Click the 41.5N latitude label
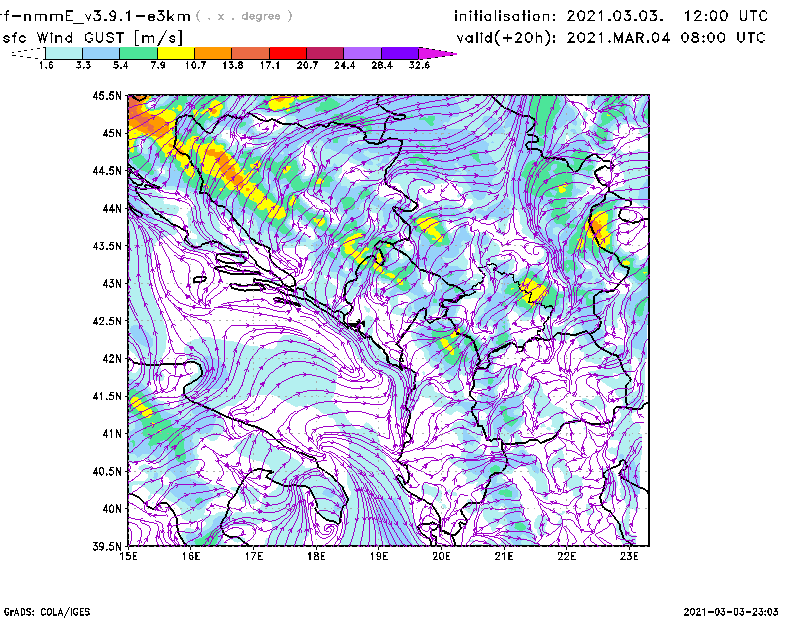800x618 pixels. click(107, 396)
